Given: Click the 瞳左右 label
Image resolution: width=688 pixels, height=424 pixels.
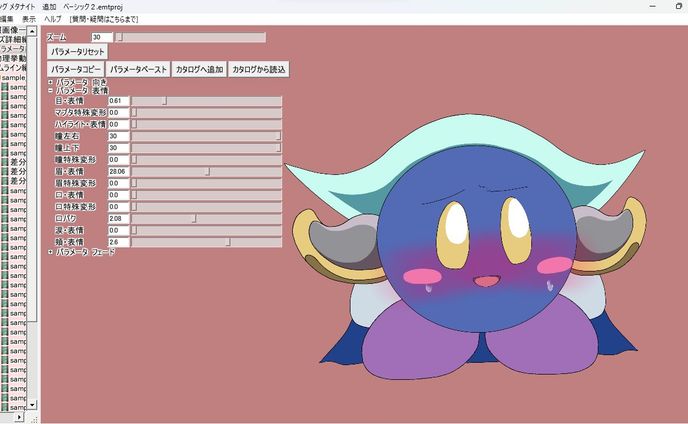Looking at the screenshot, I should tap(67, 136).
